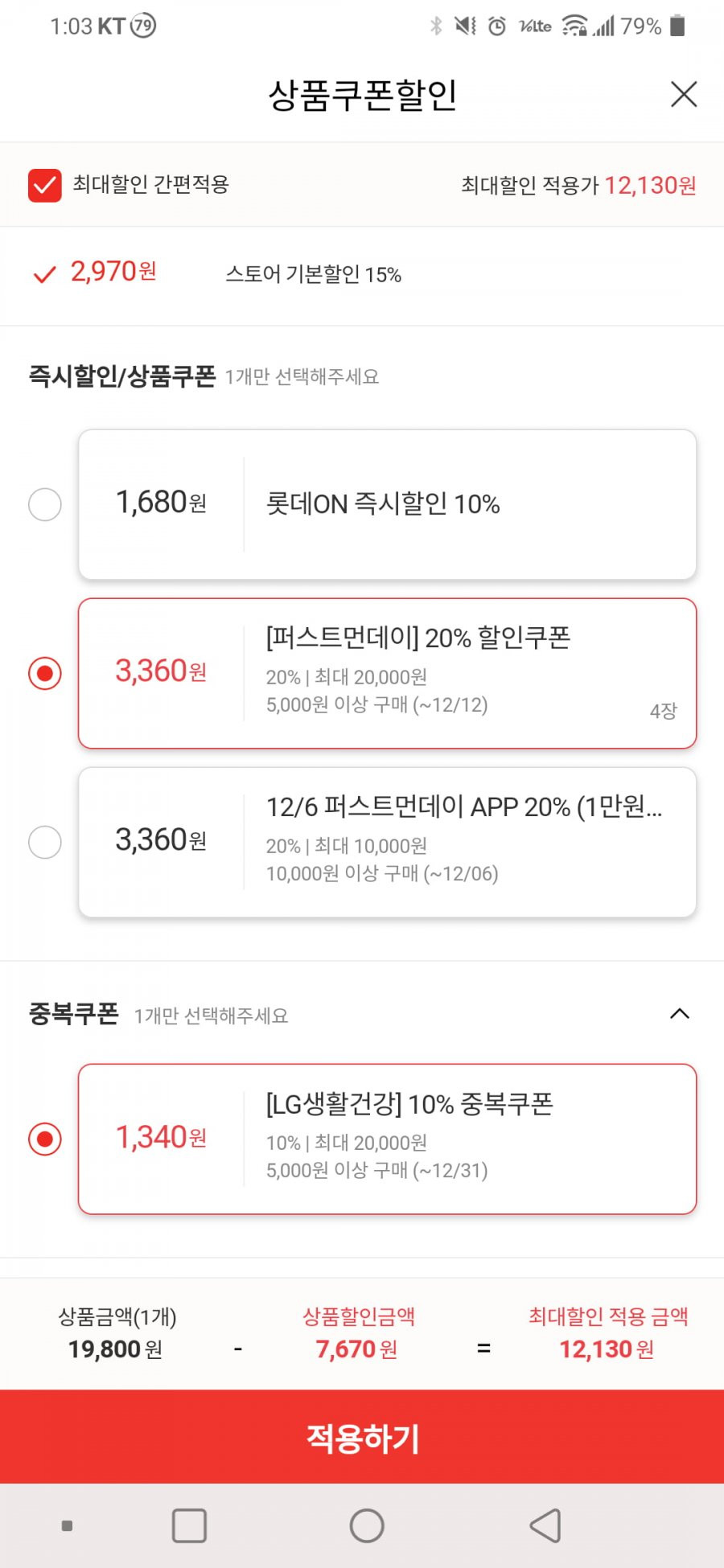Tap the Android home circle icon

(367, 1525)
